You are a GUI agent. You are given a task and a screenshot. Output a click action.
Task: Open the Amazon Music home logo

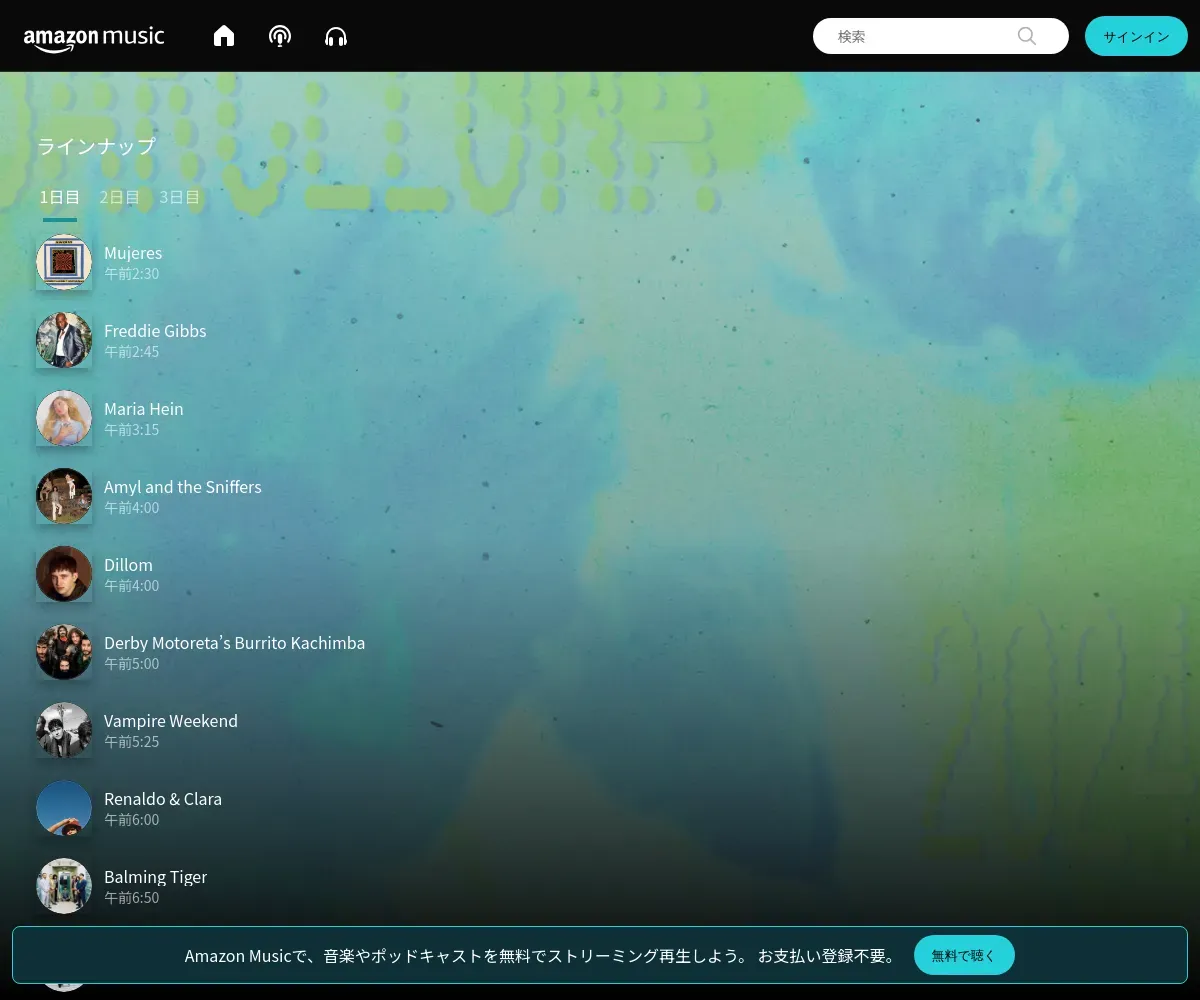point(94,38)
